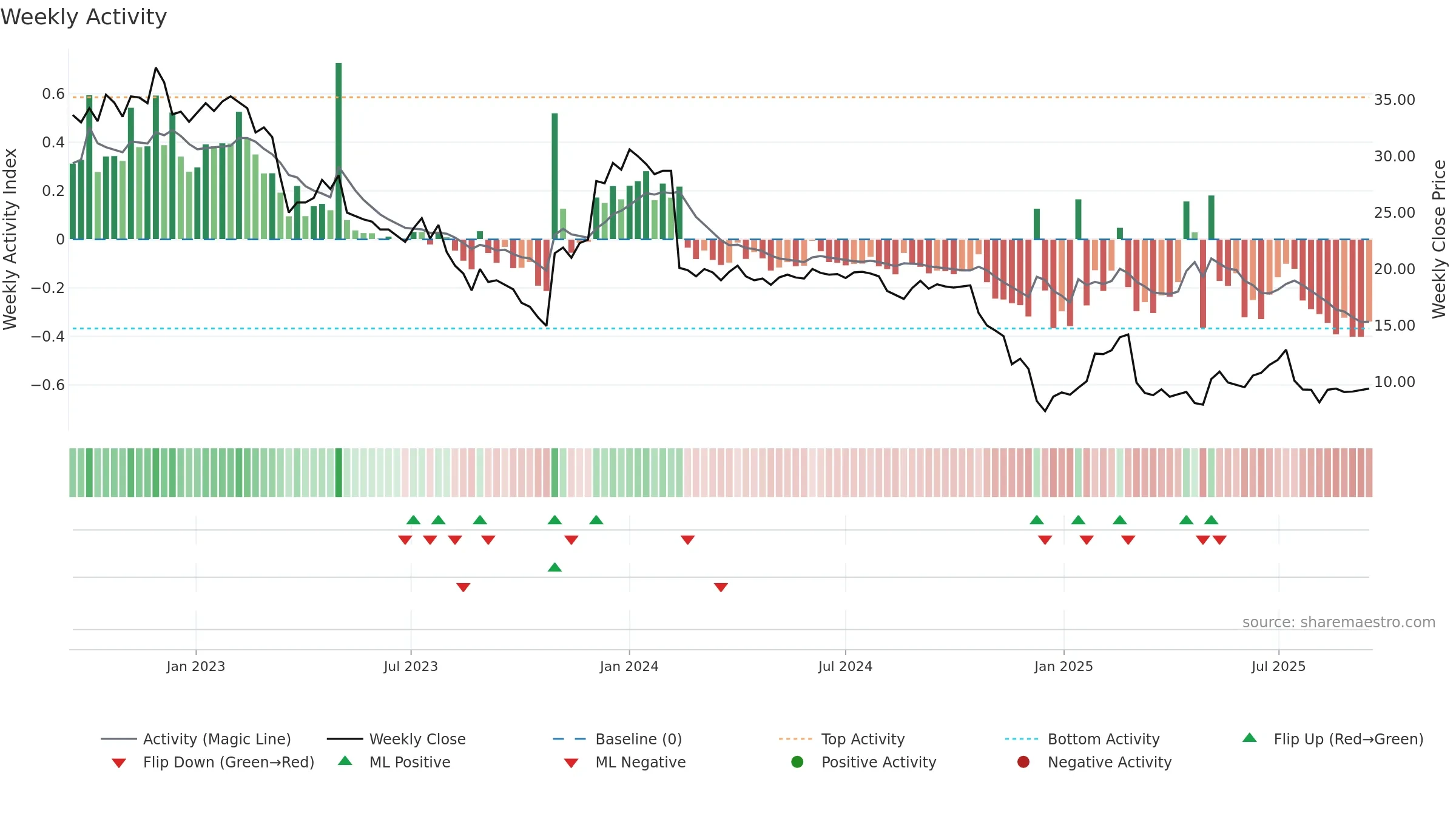Click the first flip-down marker before Jul 2023

(405, 540)
